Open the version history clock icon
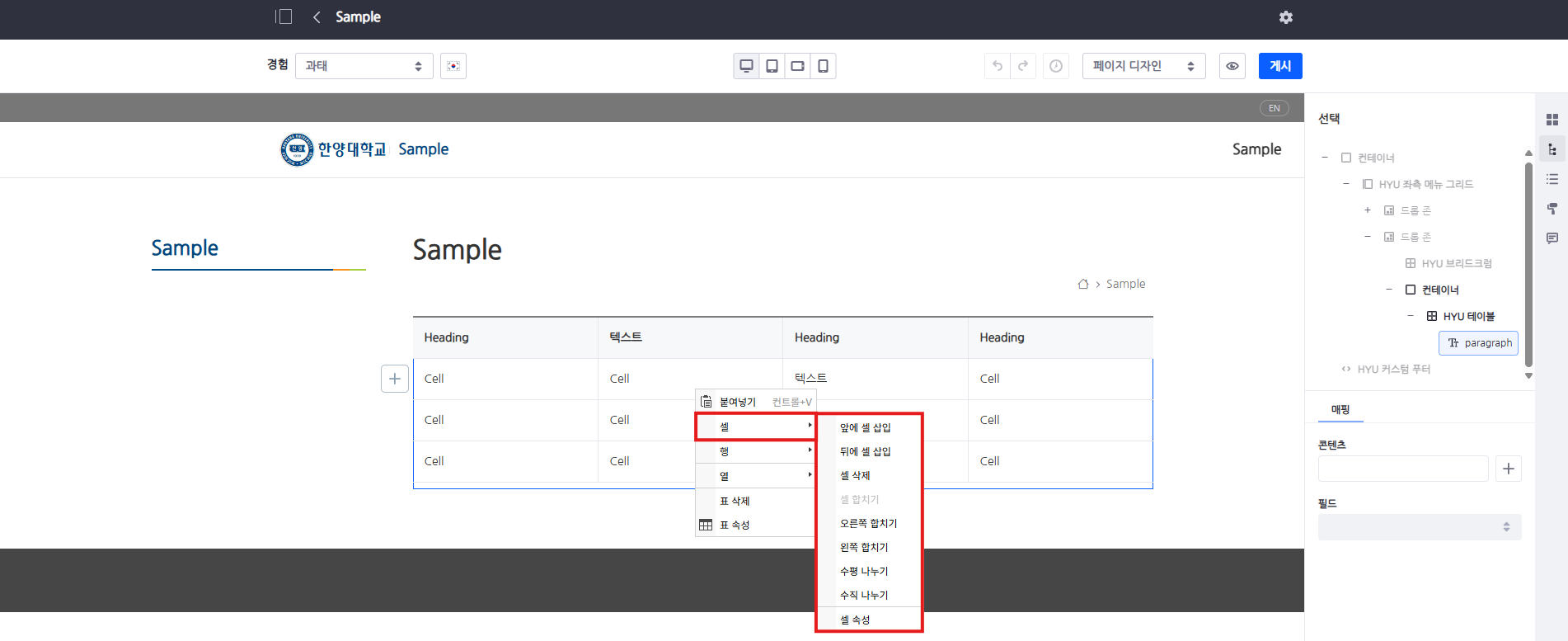 coord(1056,66)
